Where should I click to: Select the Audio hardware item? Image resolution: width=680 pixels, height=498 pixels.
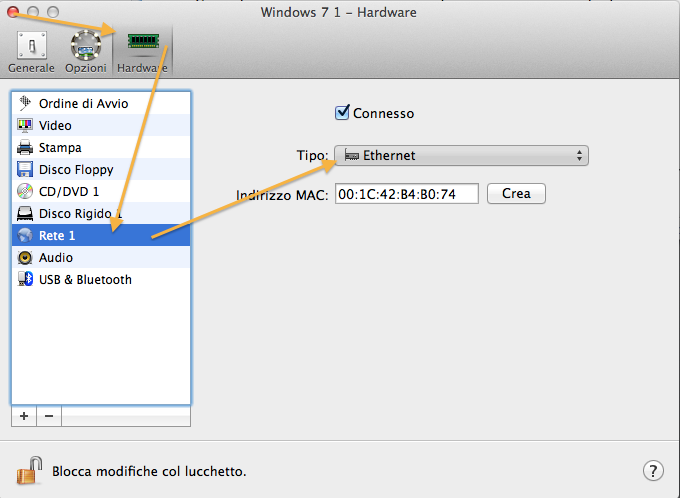tap(101, 257)
